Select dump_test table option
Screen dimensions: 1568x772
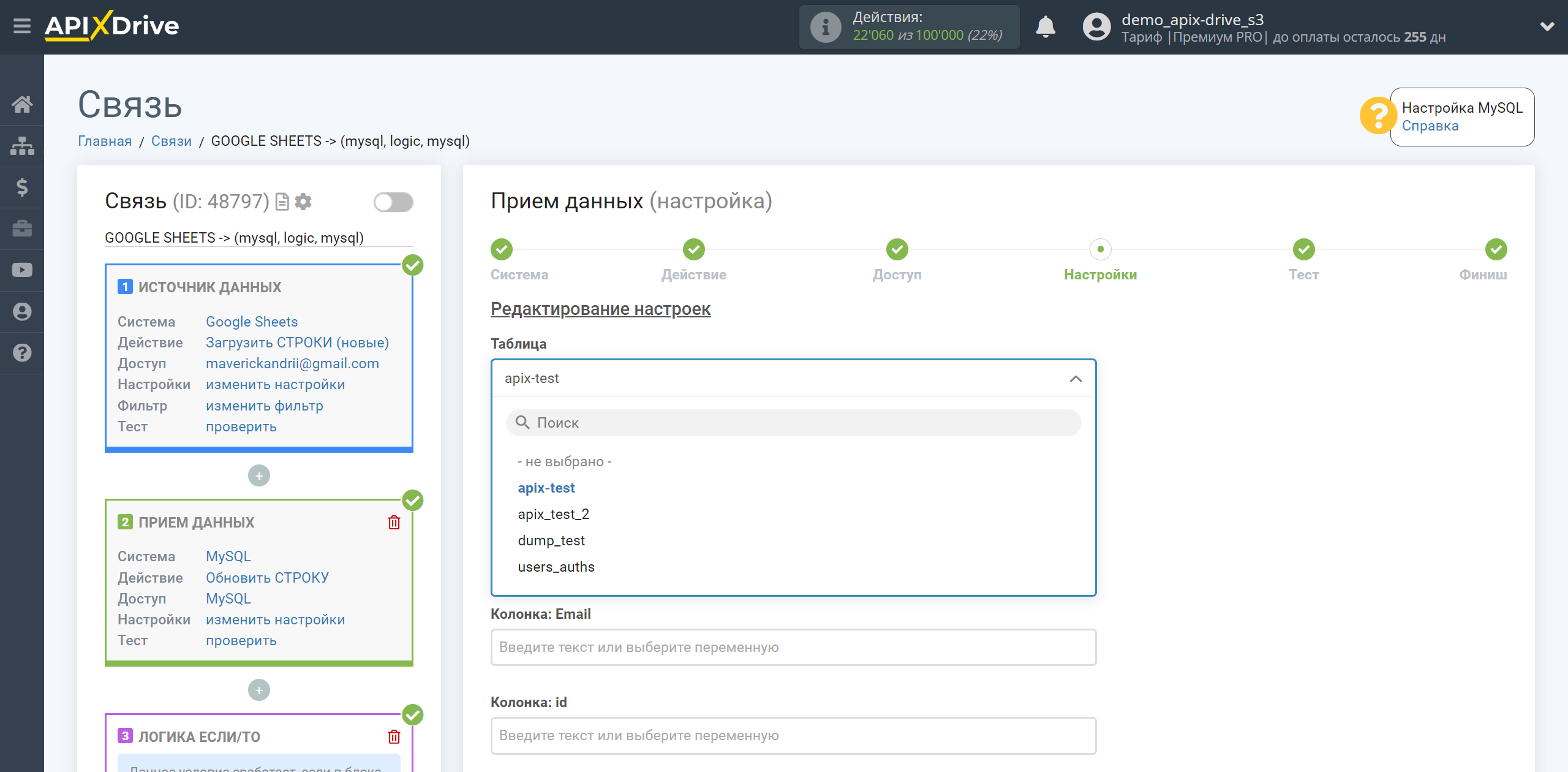tap(551, 540)
